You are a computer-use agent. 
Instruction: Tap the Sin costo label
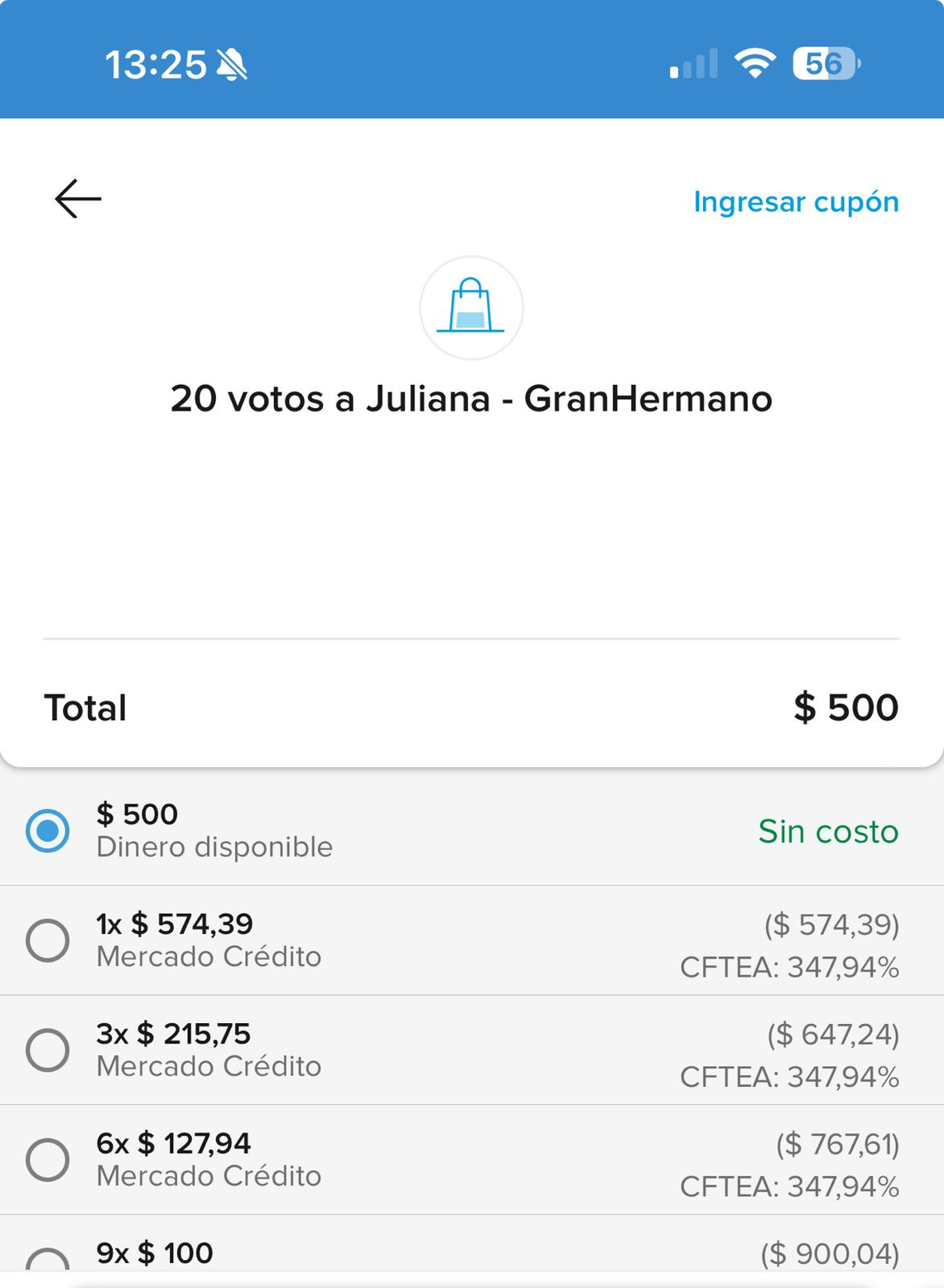point(828,831)
